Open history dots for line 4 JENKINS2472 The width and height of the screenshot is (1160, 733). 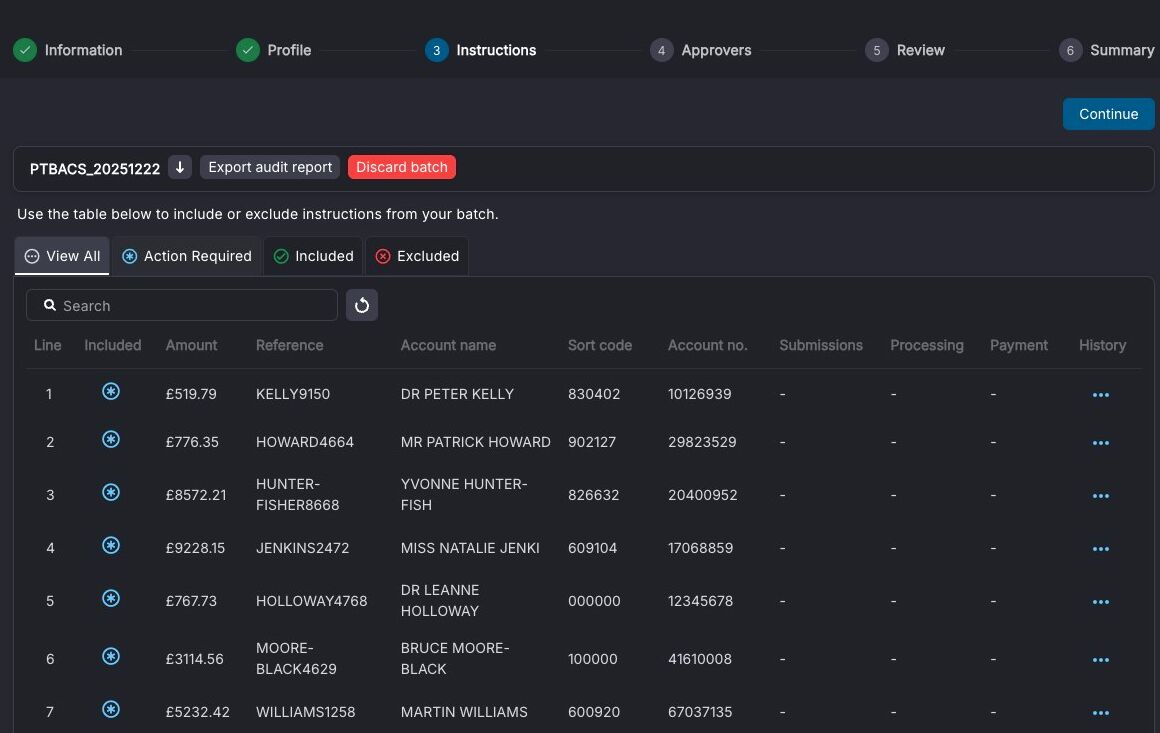1101,549
